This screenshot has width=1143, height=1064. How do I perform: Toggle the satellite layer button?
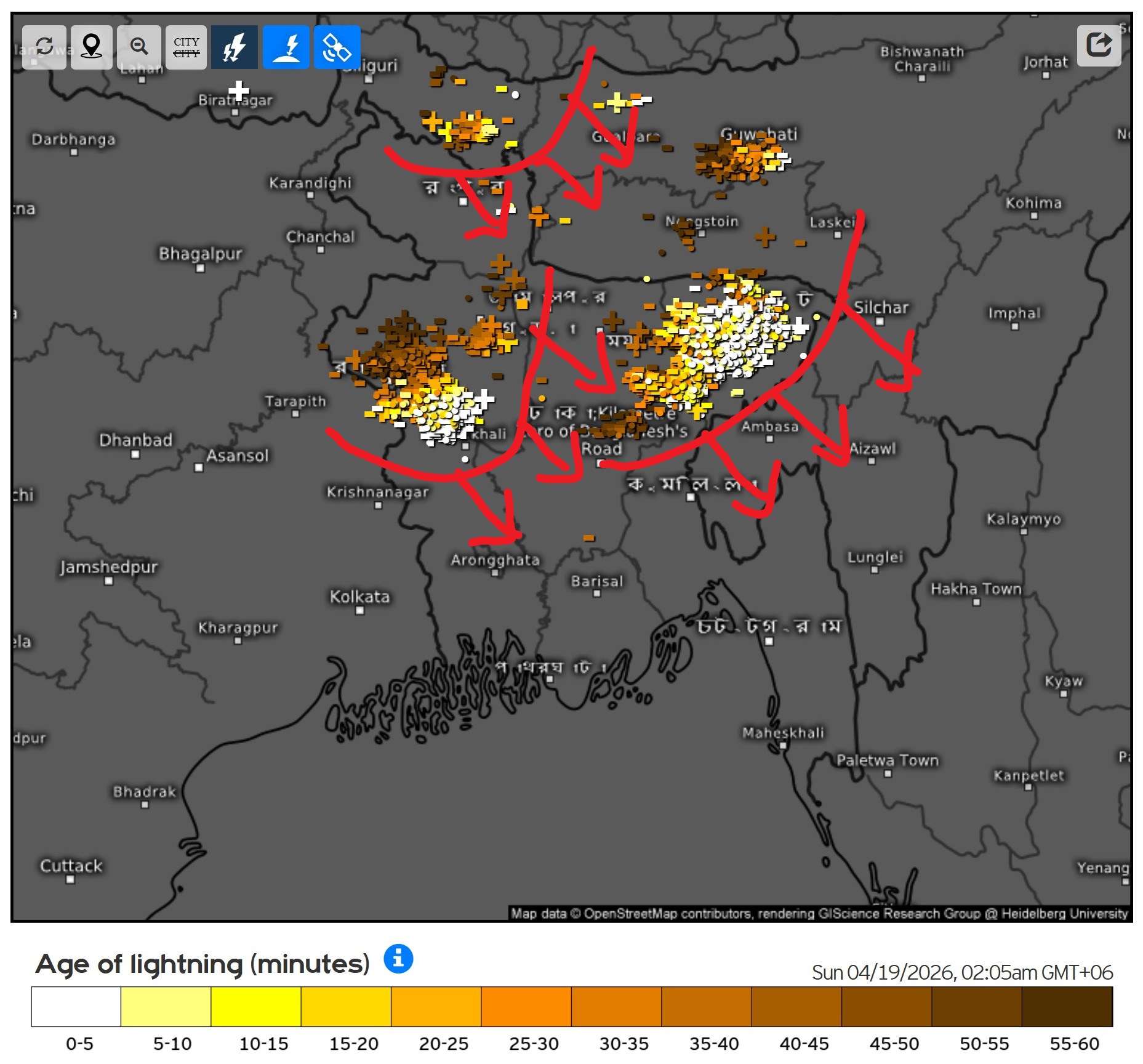(x=337, y=47)
